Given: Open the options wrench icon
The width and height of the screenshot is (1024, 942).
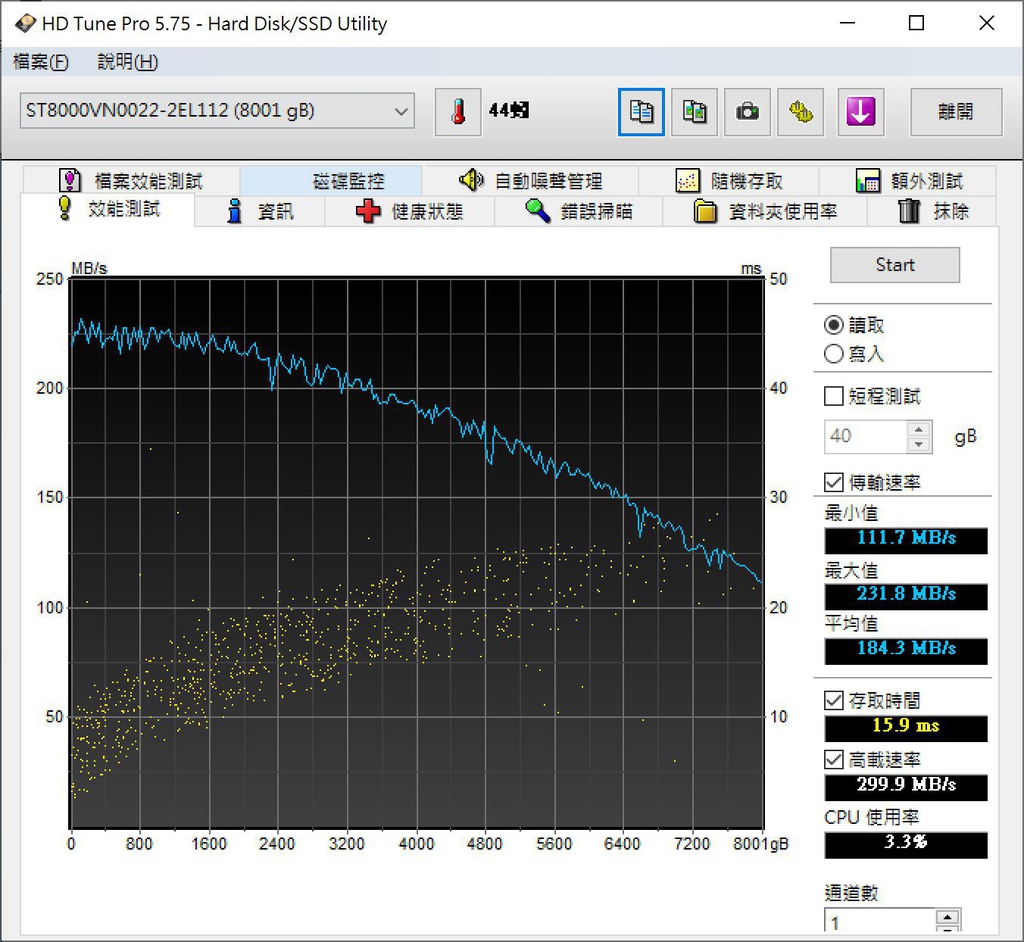Looking at the screenshot, I should click(800, 112).
